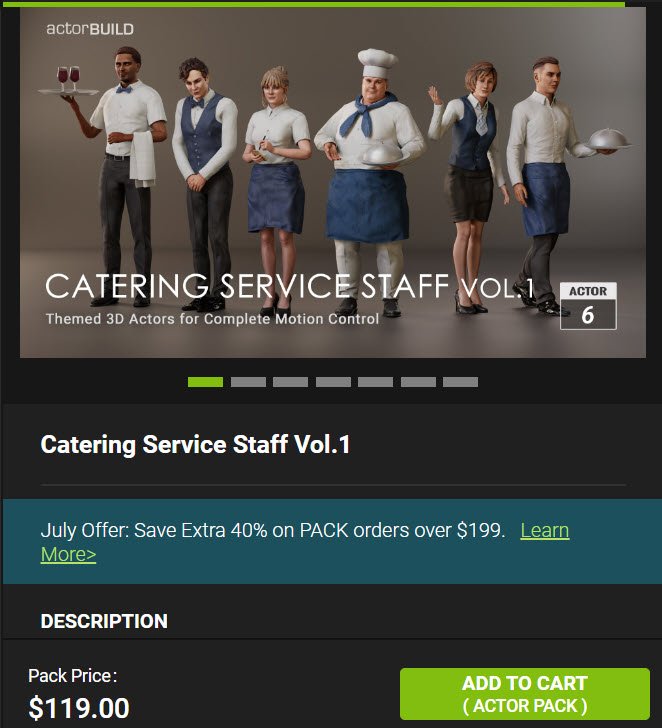Image resolution: width=662 pixels, height=728 pixels.
Task: Click the $119.00 pack price
Action: [79, 708]
